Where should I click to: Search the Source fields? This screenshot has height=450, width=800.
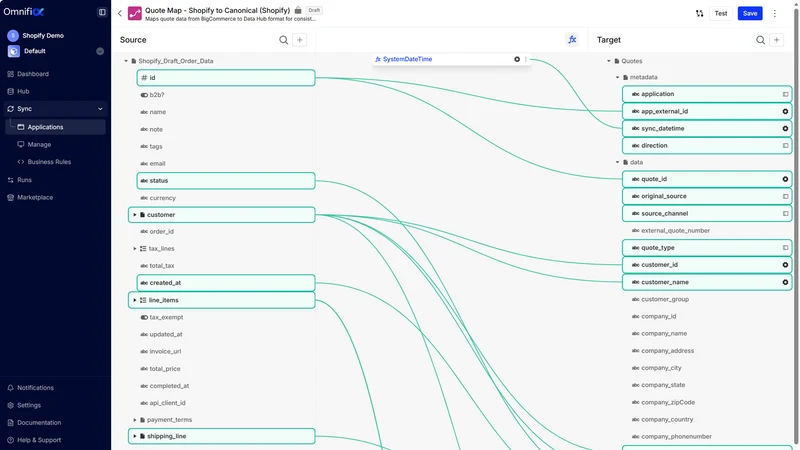point(284,40)
